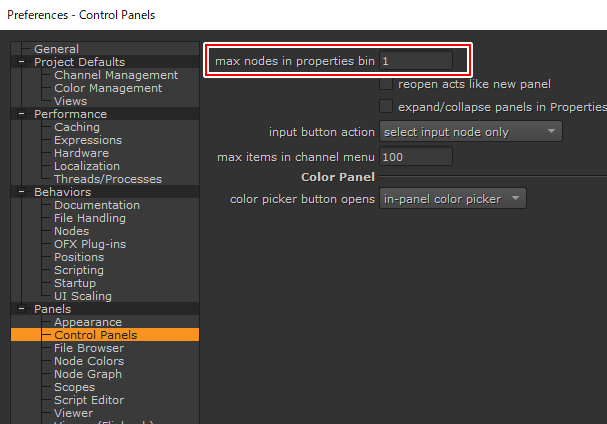Open the Hardware preferences page
607x424 pixels.
tap(81, 153)
